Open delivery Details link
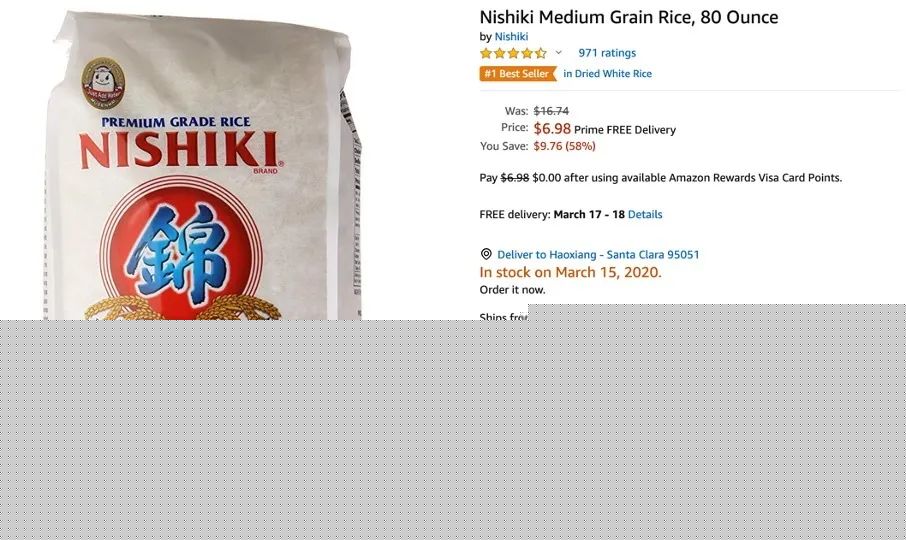Viewport: 906px width, 540px height. [645, 214]
